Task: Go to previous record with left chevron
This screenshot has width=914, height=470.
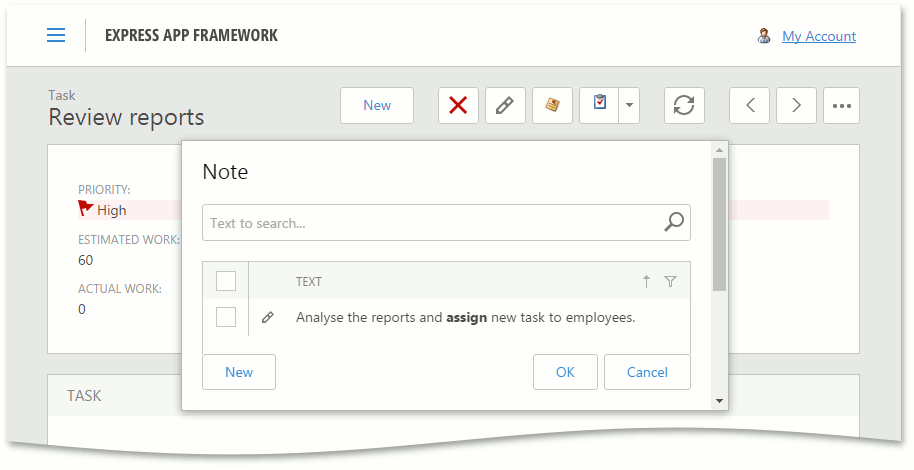Action: [x=749, y=105]
